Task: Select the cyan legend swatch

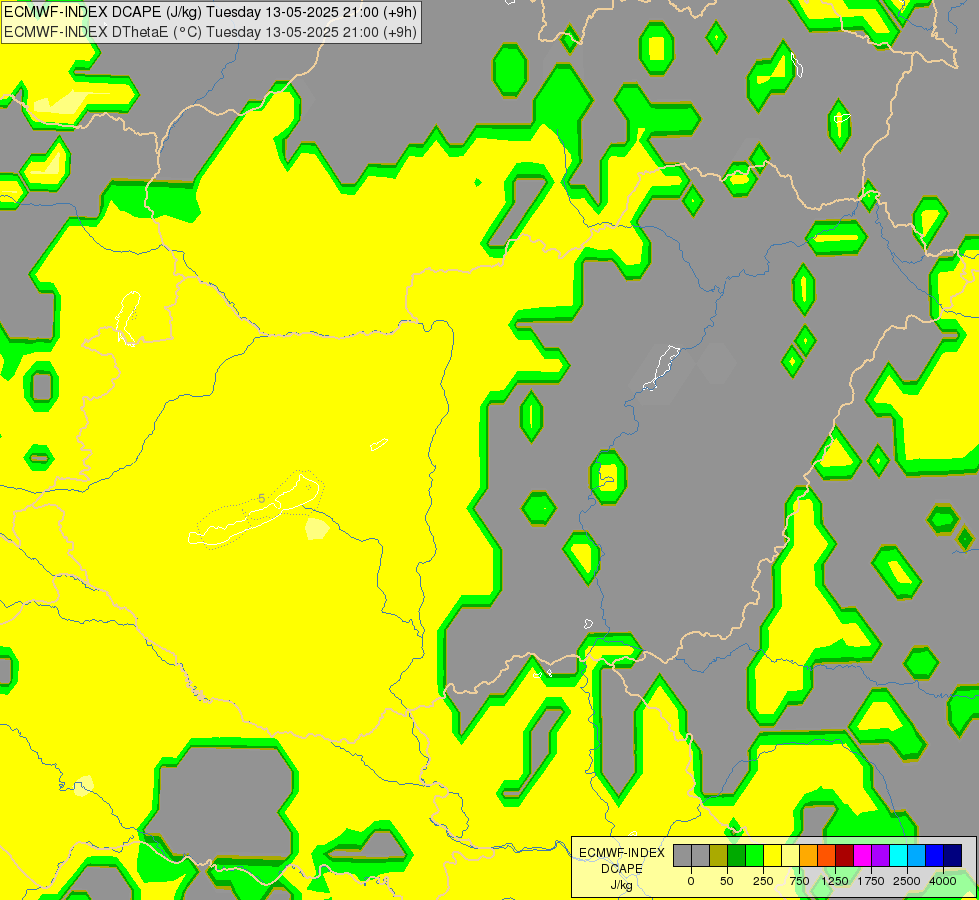Action: click(x=899, y=855)
